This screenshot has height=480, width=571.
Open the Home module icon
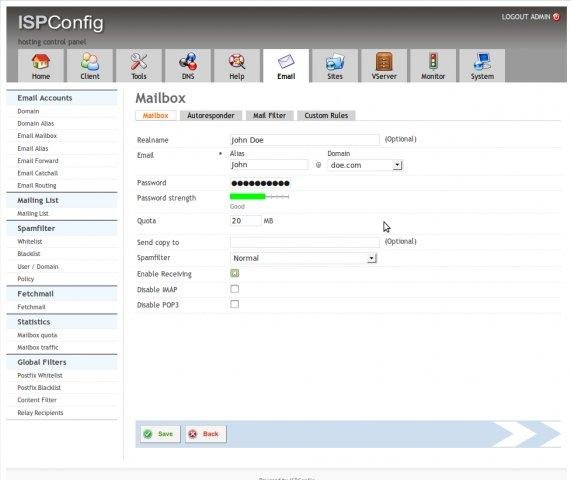pyautogui.click(x=40, y=61)
